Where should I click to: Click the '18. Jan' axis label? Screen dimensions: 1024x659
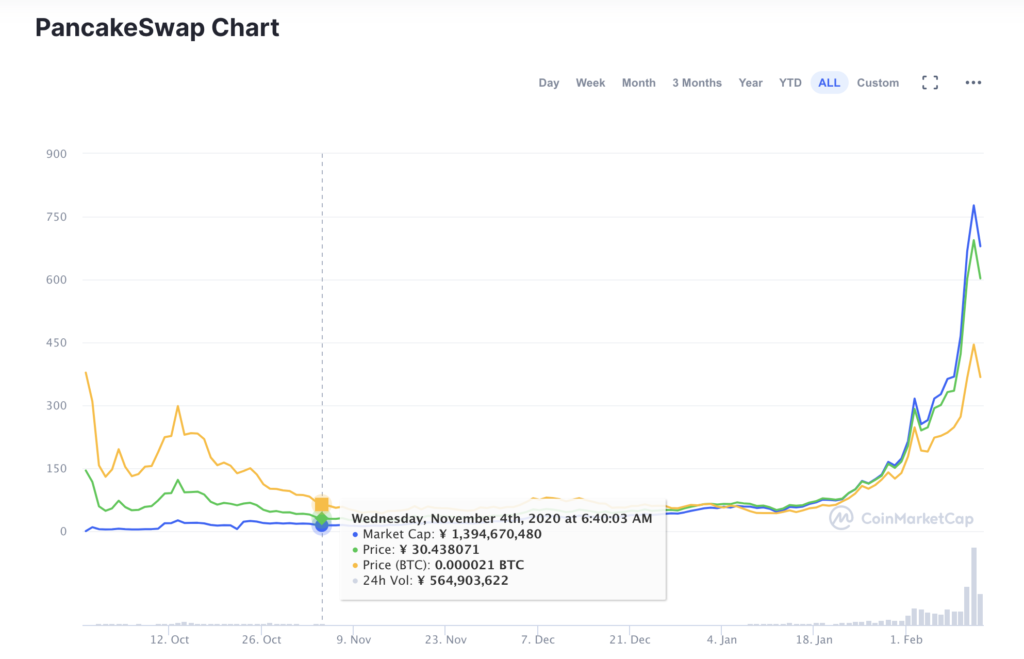[814, 639]
